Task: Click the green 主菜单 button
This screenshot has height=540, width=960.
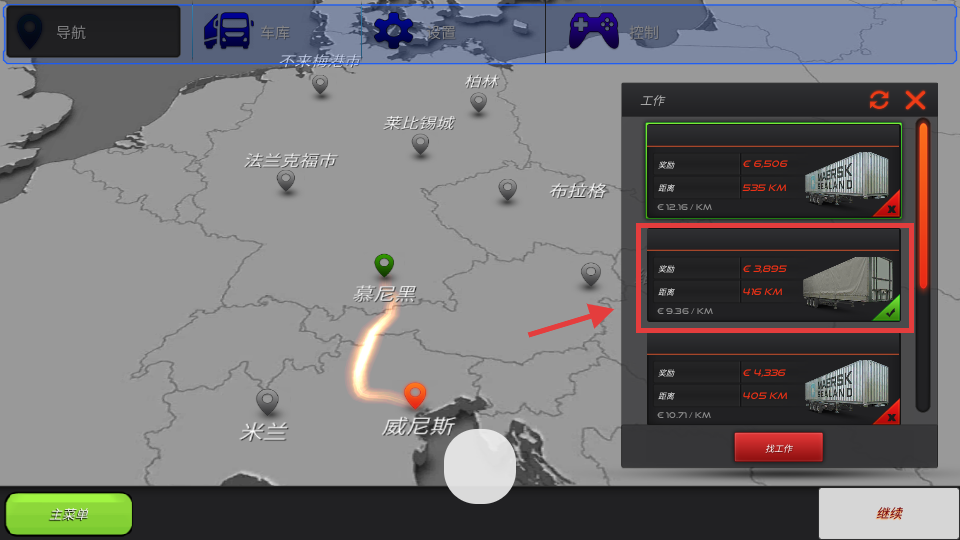Action: 69,514
